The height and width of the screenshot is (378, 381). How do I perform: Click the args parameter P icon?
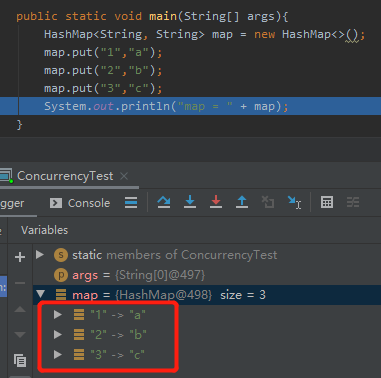click(61, 275)
